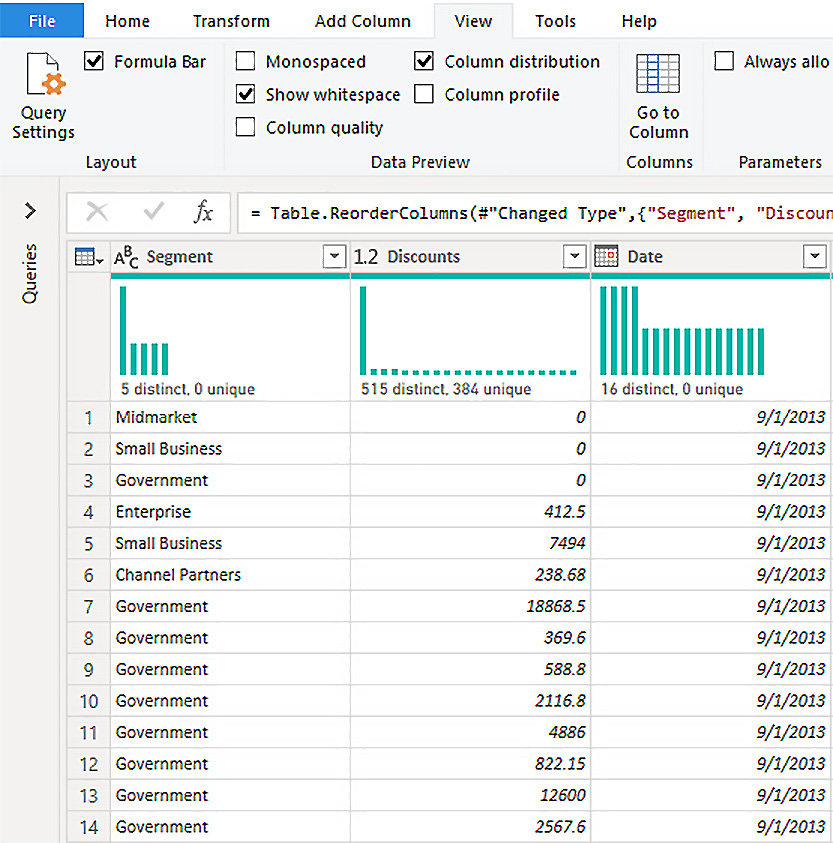
Task: Click the formula bar confirm checkmark
Action: pos(154,211)
